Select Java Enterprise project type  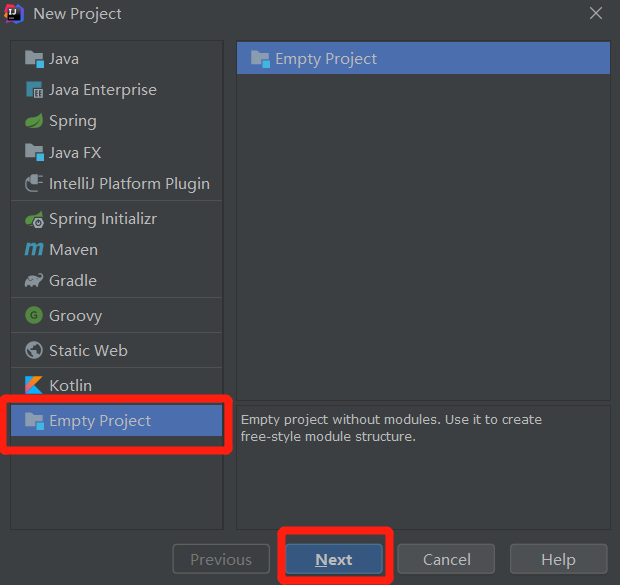103,90
